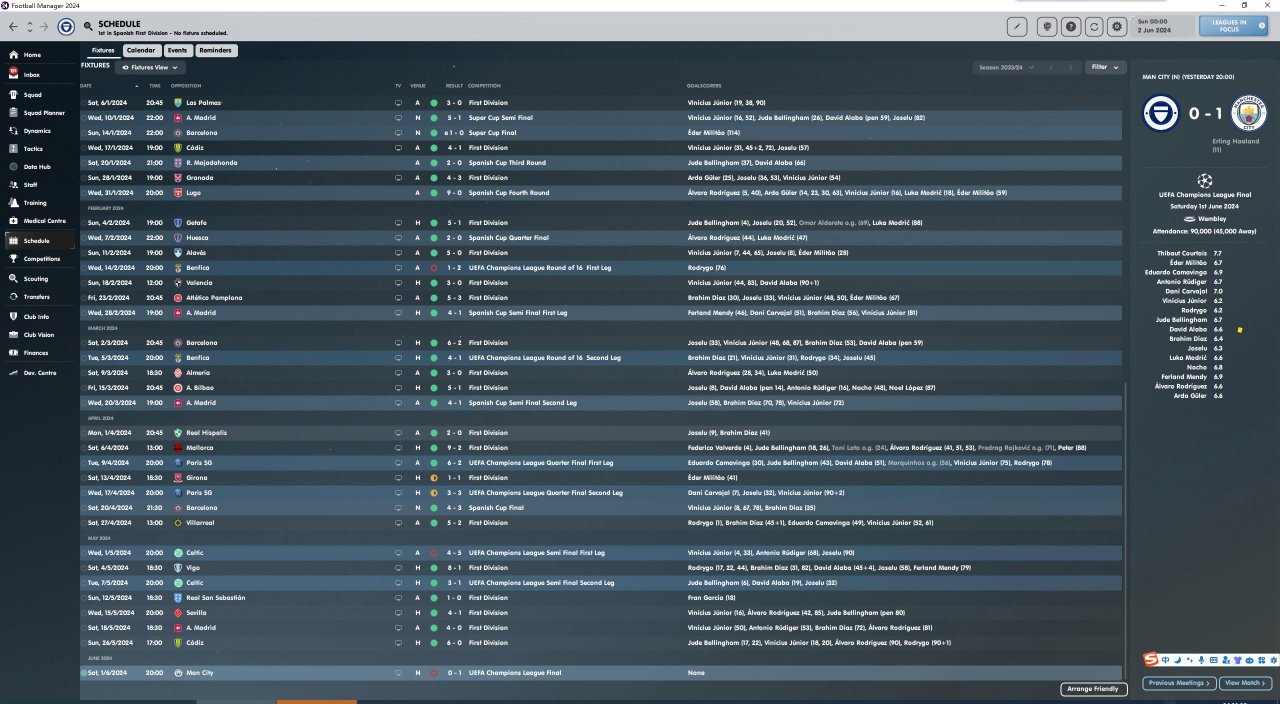Open the Season 2023/24 dropdown
Screen dimensions: 1280x704
[x=1006, y=68]
